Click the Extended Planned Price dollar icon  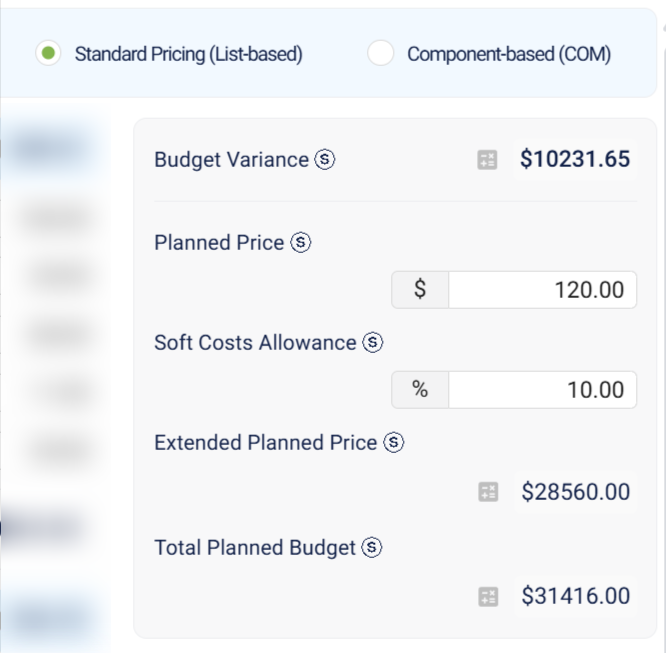[x=393, y=443]
